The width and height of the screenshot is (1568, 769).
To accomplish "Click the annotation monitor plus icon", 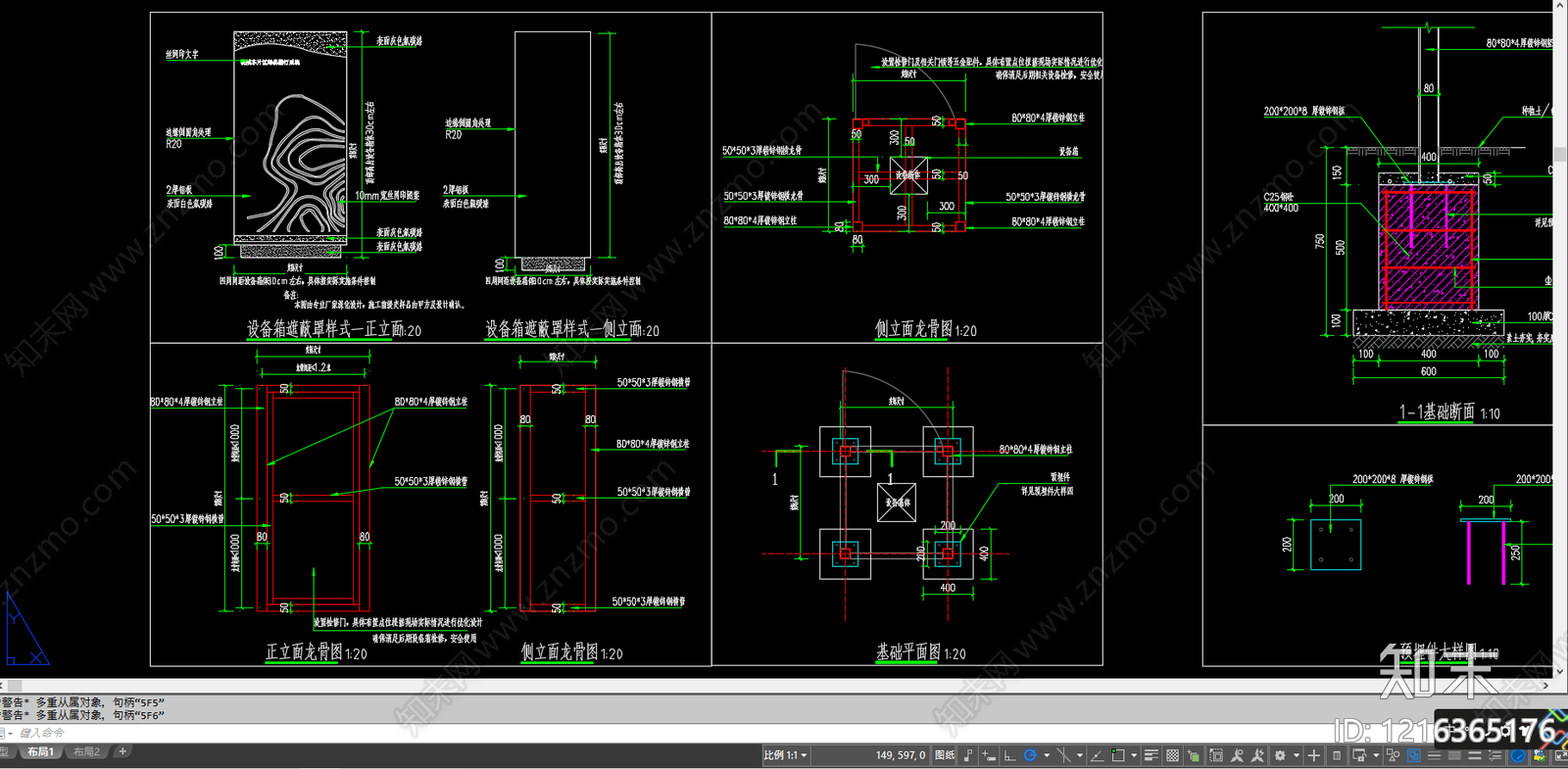I will [x=1314, y=755].
